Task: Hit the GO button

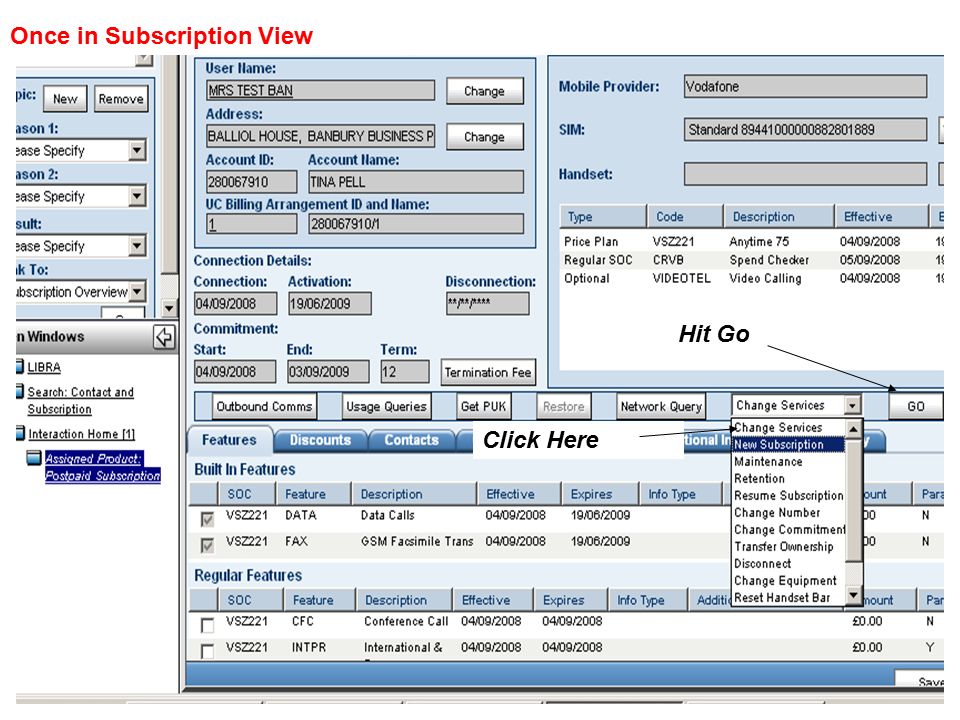Action: click(915, 406)
